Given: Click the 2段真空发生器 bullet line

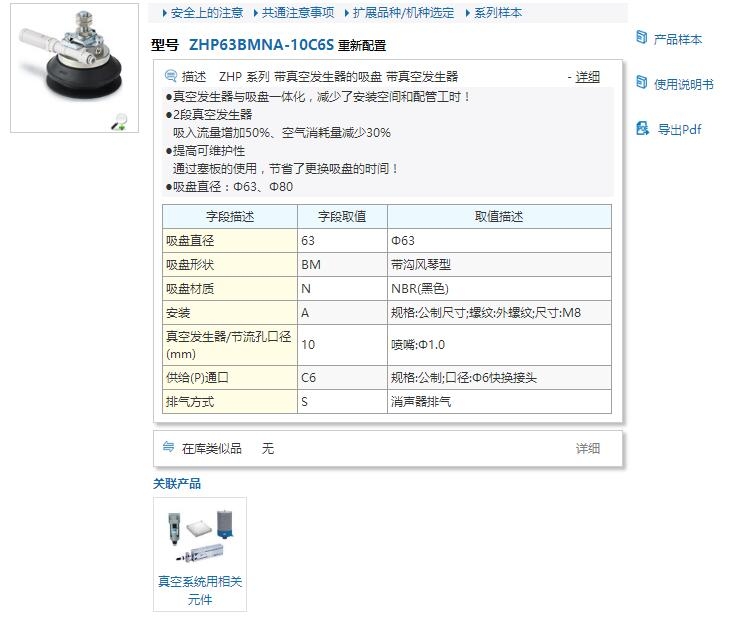Looking at the screenshot, I should (x=209, y=114).
